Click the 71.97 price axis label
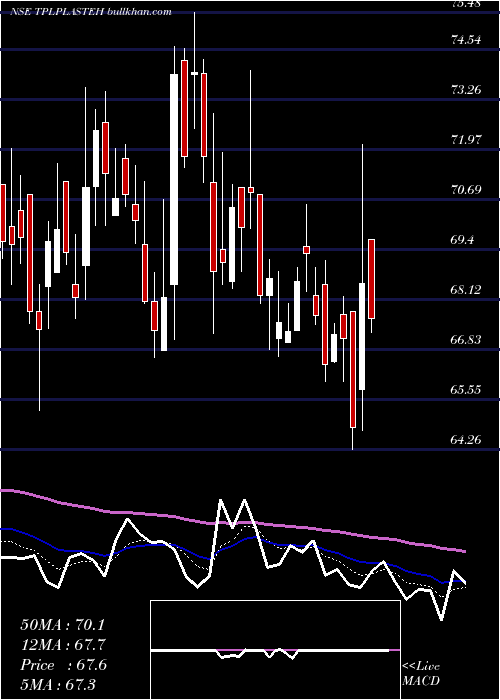This screenshot has height=700, width=500. pyautogui.click(x=467, y=140)
